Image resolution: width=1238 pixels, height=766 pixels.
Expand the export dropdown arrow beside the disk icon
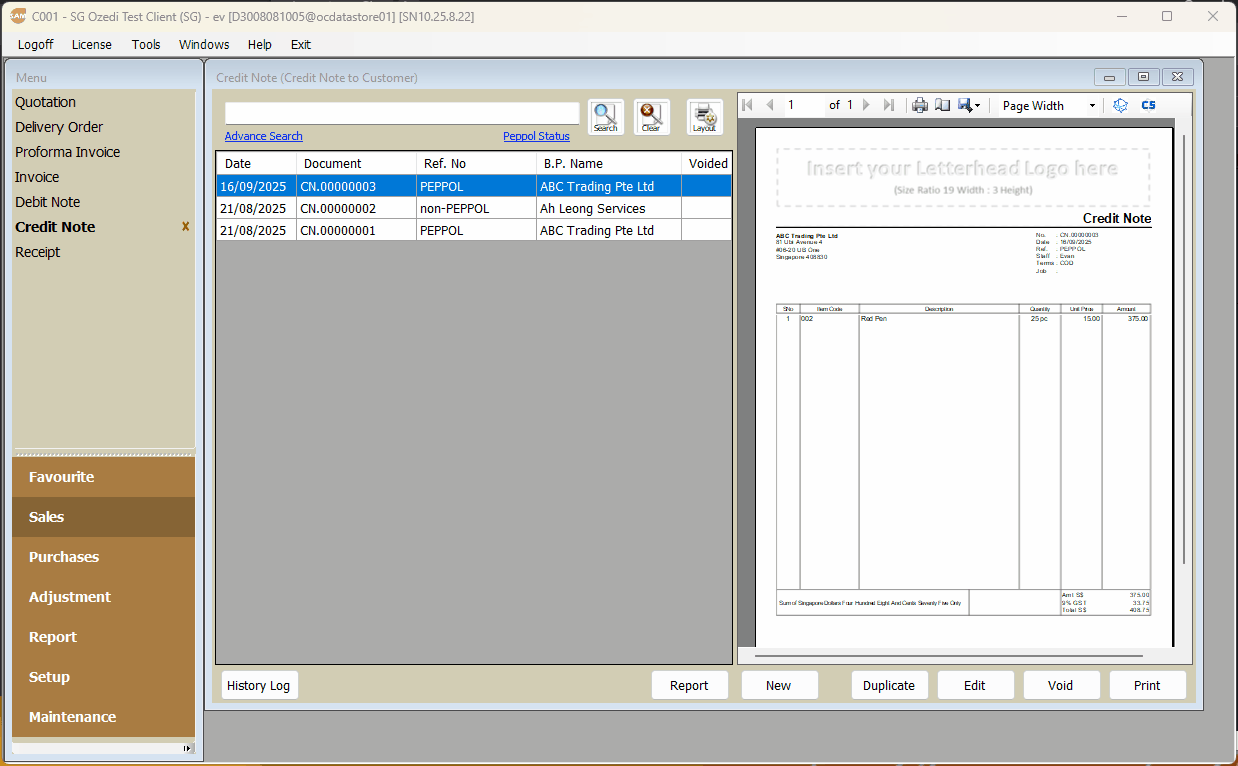pos(978,105)
